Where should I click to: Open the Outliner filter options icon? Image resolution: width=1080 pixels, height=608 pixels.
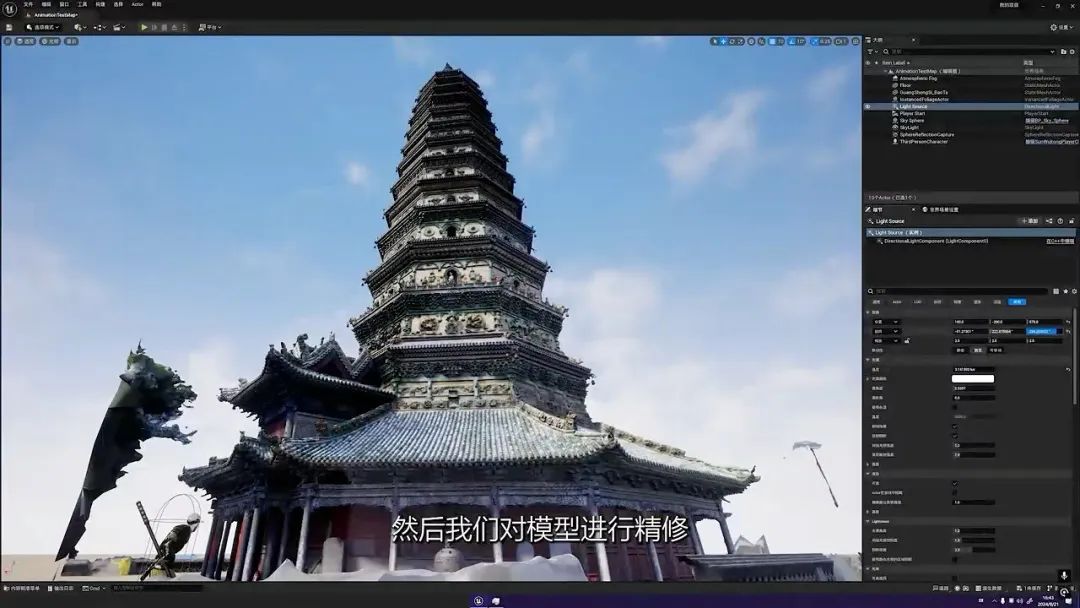870,51
